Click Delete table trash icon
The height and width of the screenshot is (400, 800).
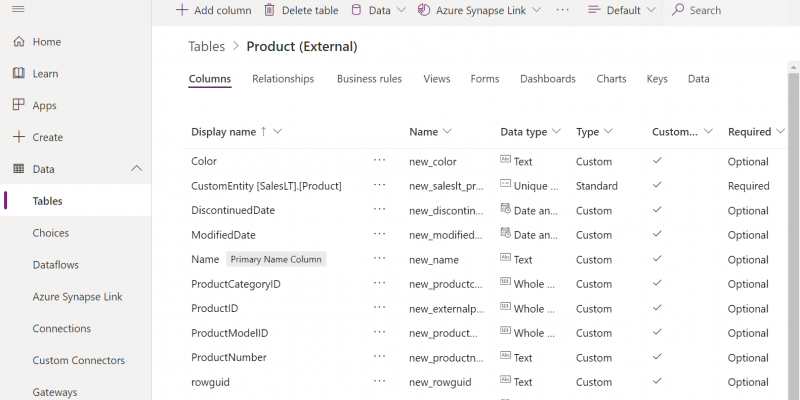point(270,10)
